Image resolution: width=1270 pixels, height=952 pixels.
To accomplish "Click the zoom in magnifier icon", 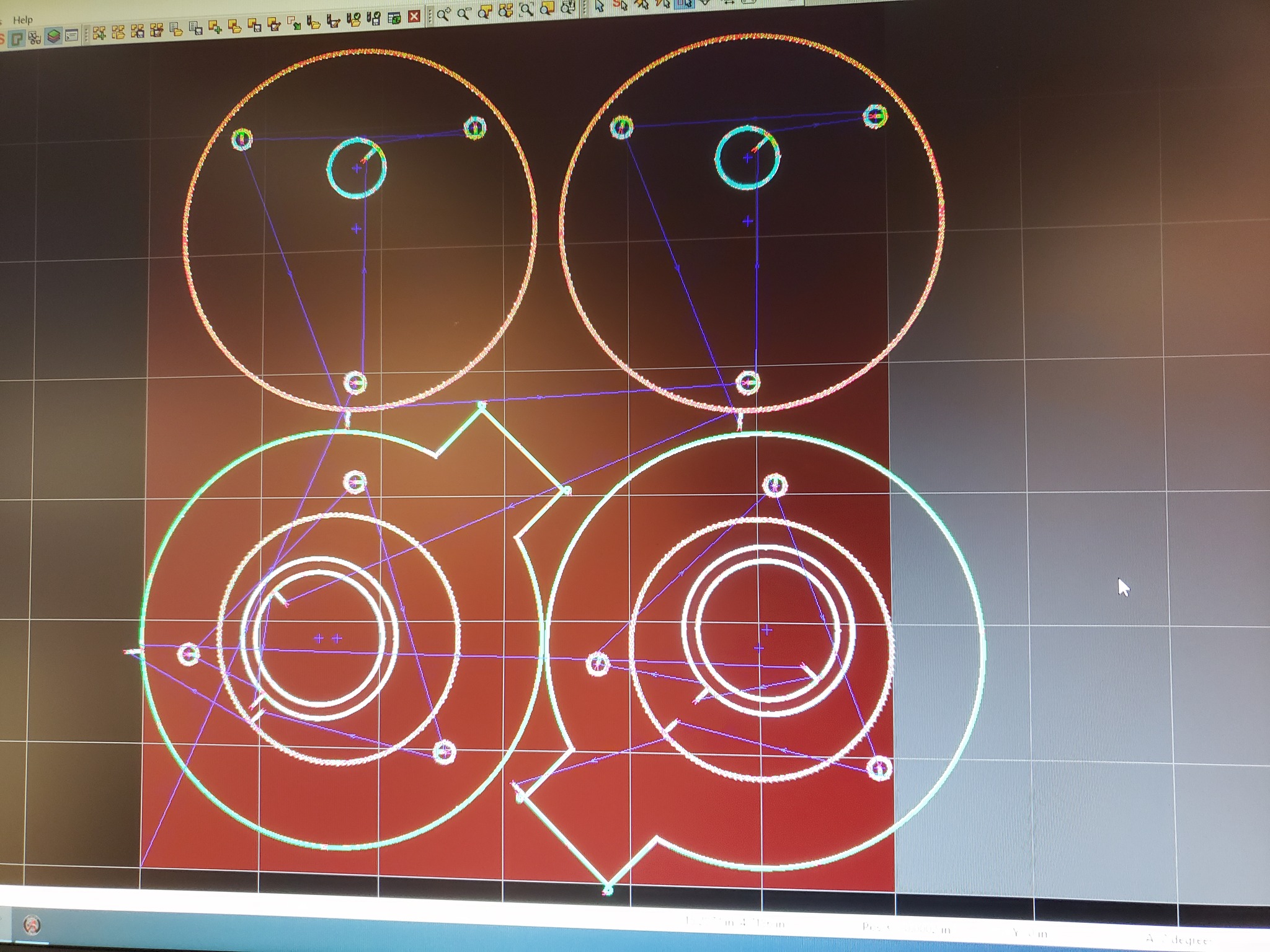I will click(444, 14).
